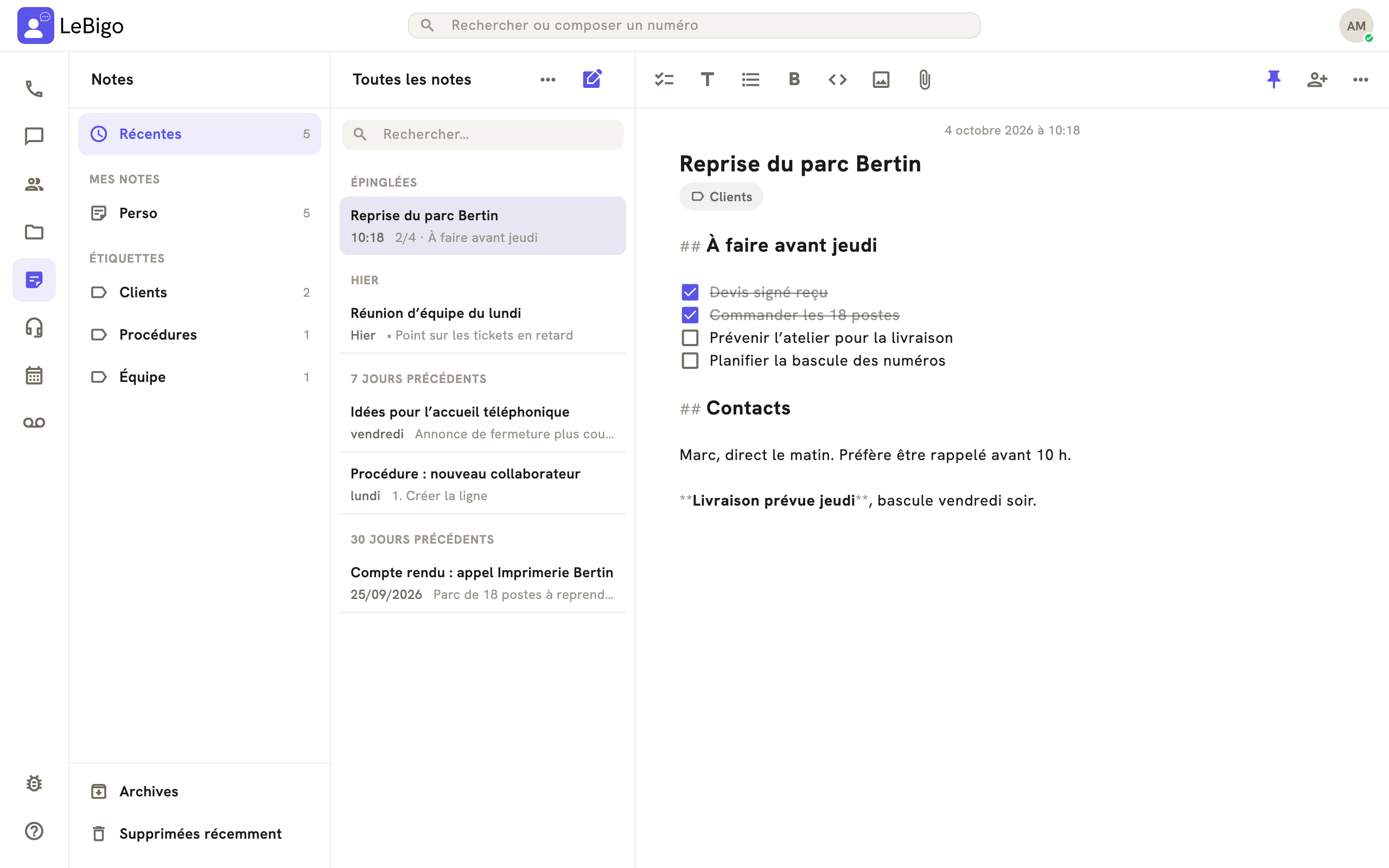Focus the 'Rechercher ou composer un numéro' field

pos(694,25)
